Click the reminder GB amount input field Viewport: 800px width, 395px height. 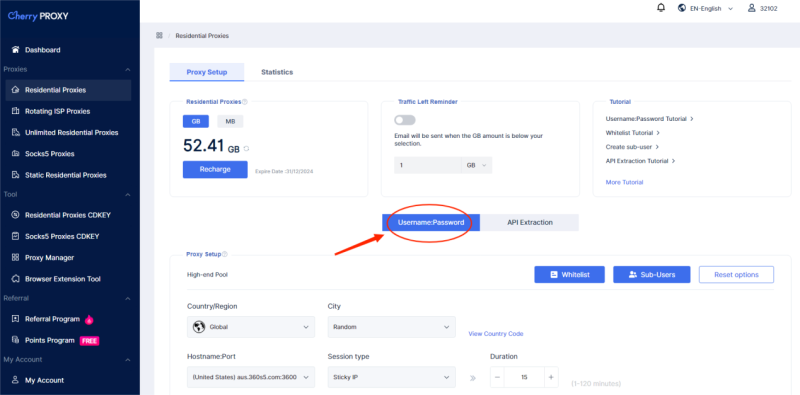coord(428,165)
